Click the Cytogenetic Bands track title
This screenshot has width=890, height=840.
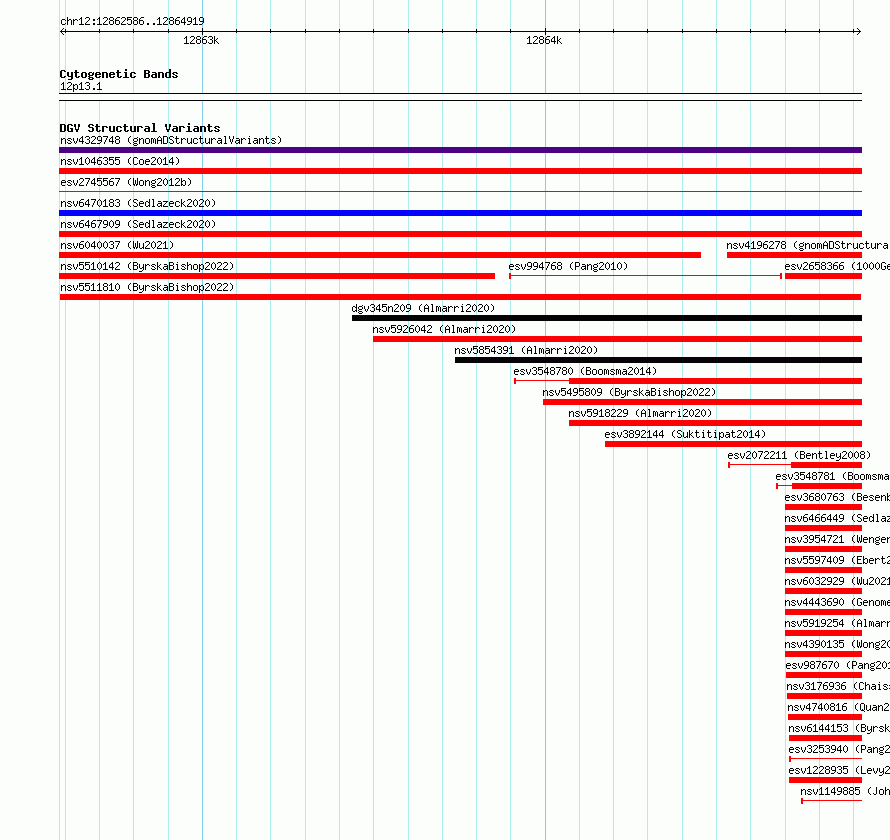click(x=119, y=74)
